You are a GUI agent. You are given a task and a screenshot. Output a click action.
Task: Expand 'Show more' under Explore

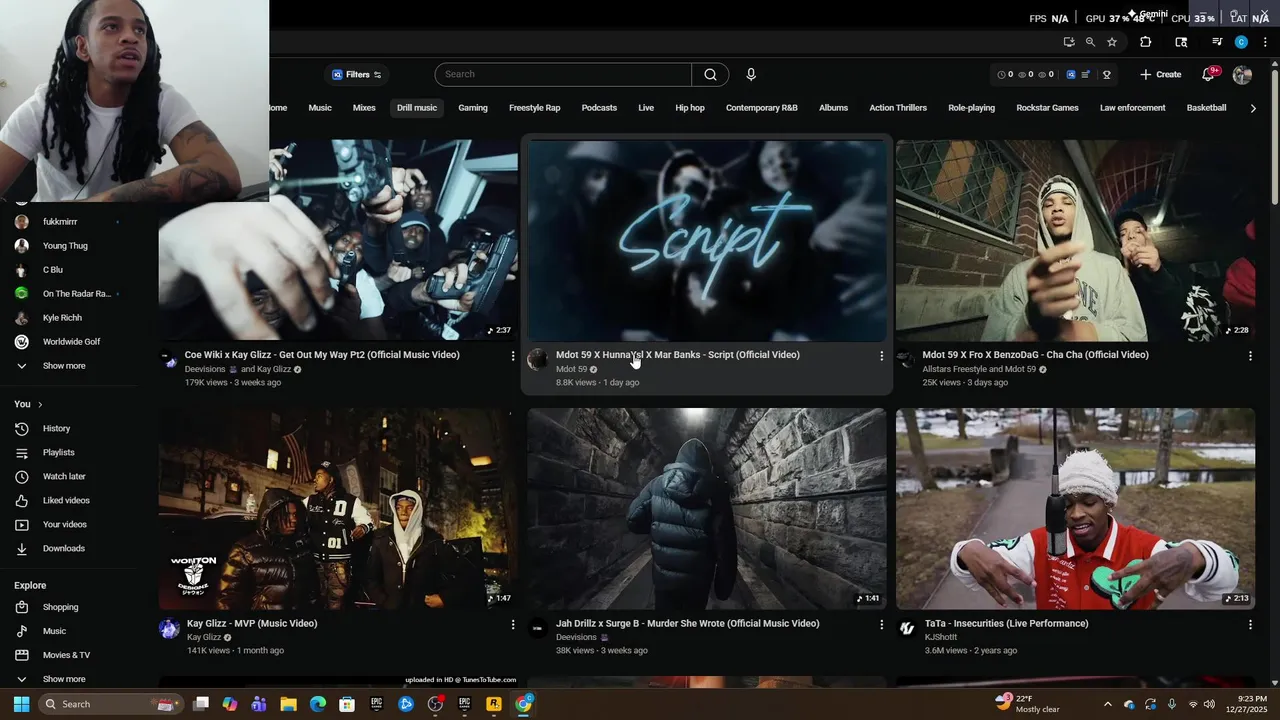point(63,679)
